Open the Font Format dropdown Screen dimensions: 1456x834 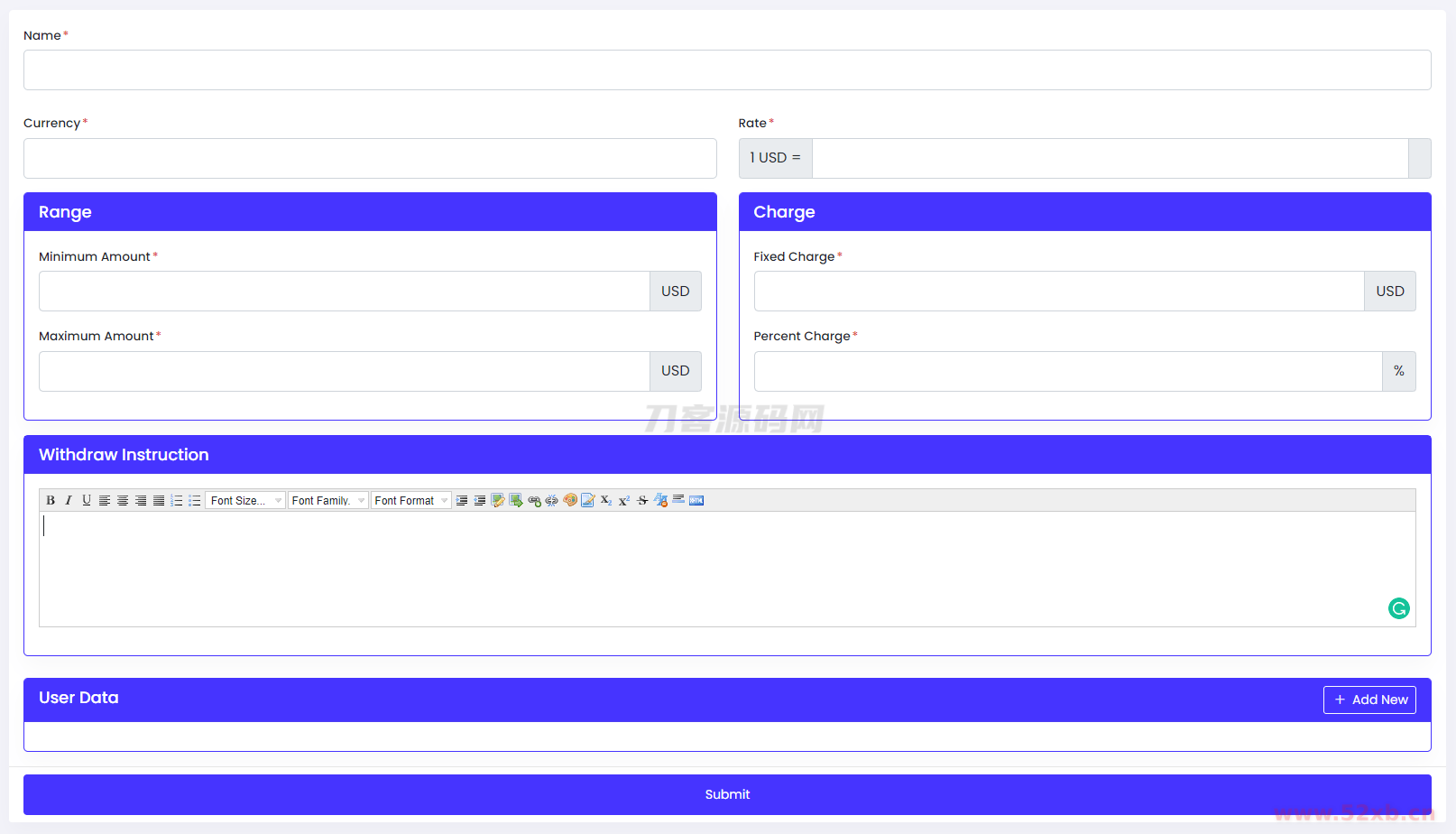click(410, 501)
